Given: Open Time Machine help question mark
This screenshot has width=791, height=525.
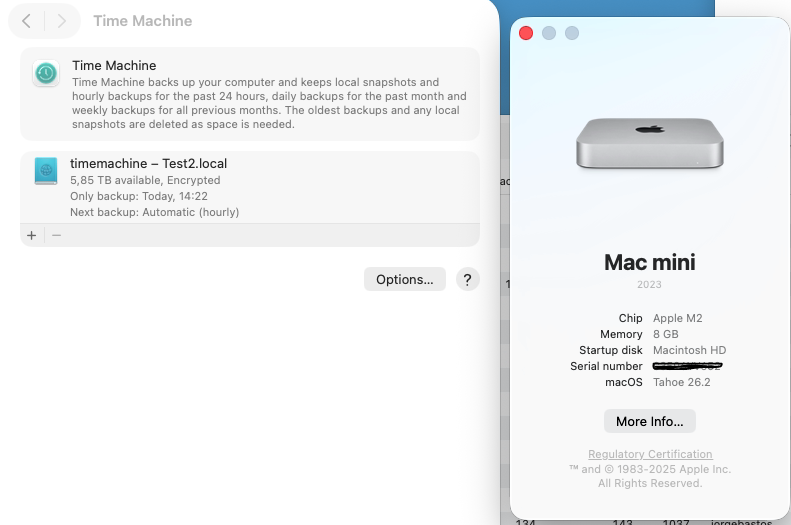Looking at the screenshot, I should (x=468, y=279).
